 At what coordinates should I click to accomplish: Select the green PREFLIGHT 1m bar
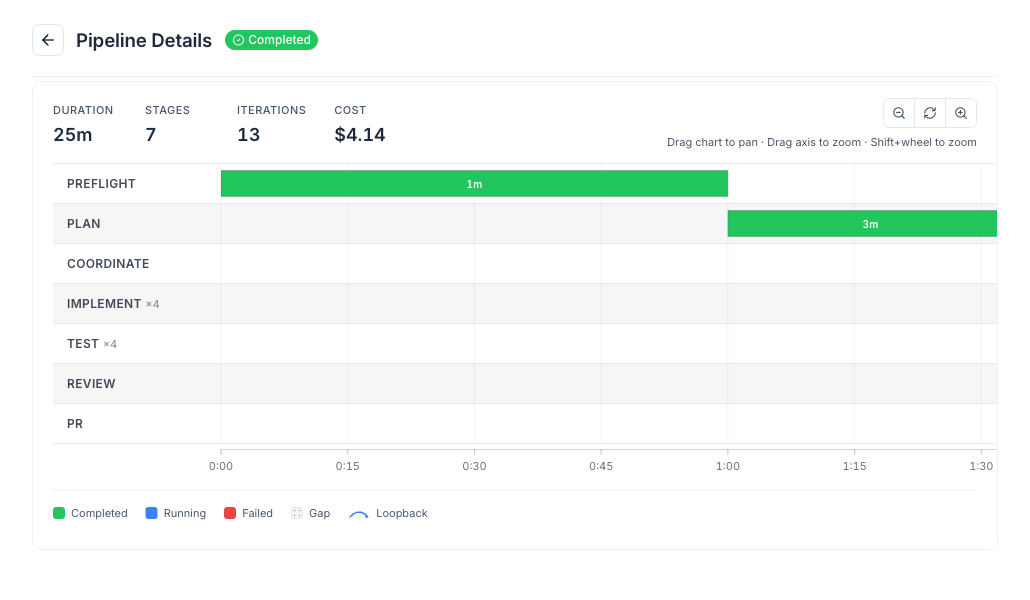474,184
